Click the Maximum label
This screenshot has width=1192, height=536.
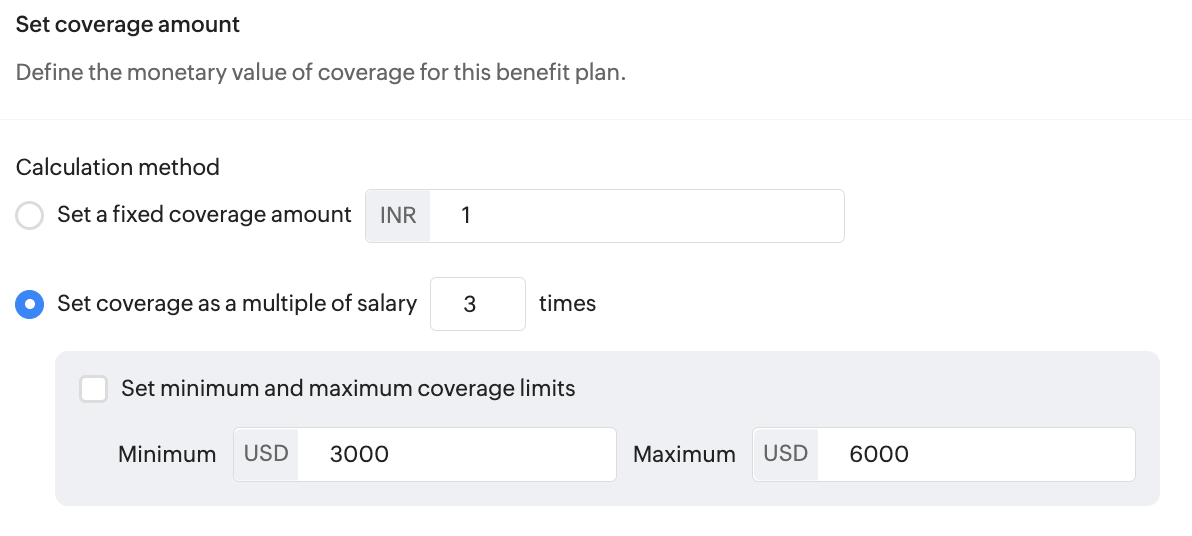click(x=684, y=455)
